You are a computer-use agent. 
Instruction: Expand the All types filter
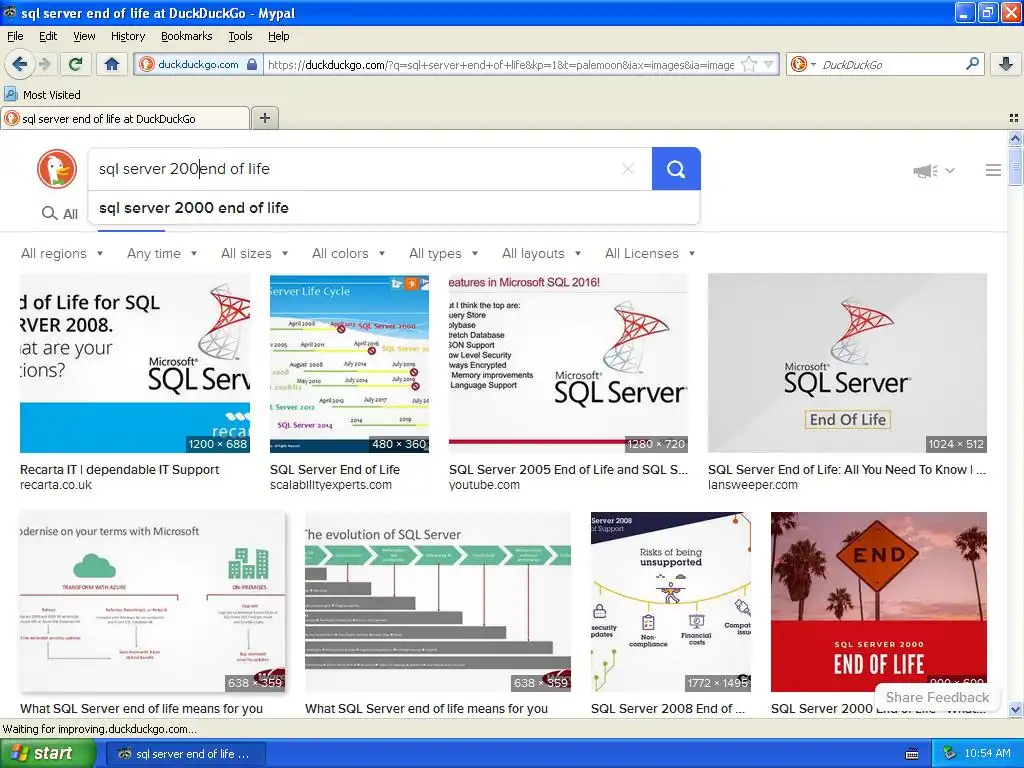point(444,253)
